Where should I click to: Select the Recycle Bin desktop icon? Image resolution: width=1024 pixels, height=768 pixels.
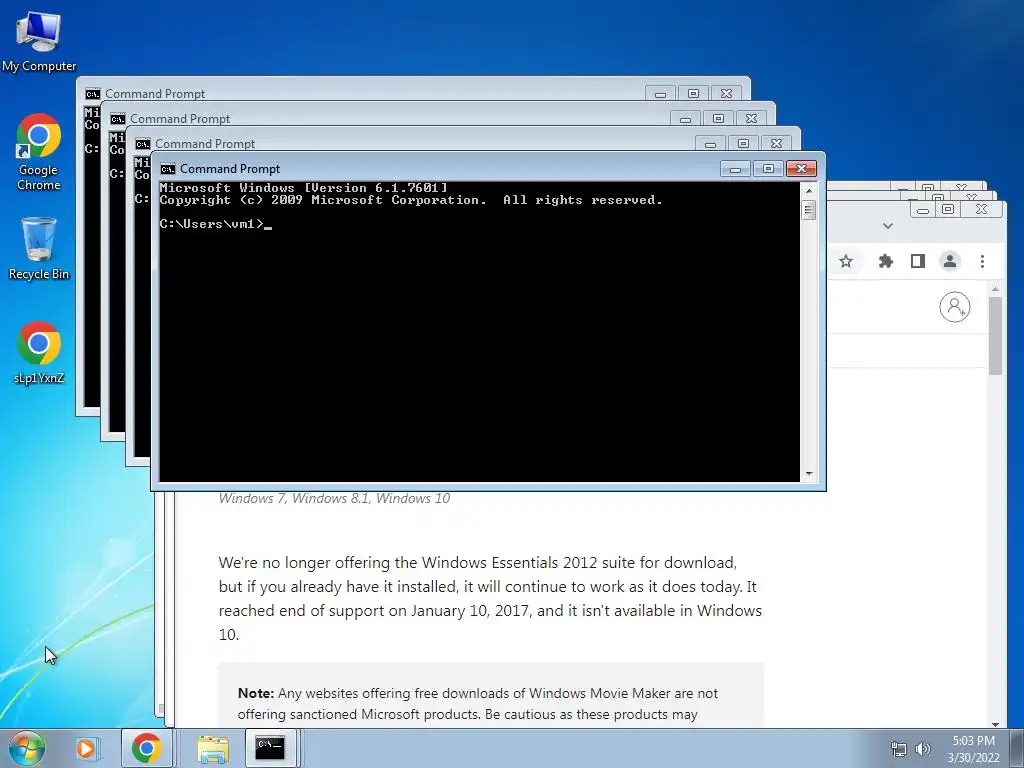[39, 249]
